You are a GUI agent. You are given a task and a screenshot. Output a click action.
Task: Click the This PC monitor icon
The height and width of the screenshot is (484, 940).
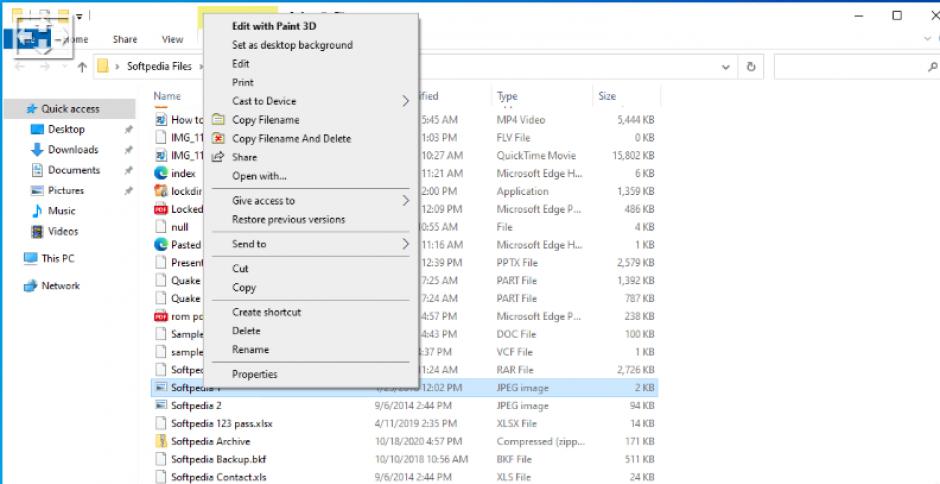point(30,258)
